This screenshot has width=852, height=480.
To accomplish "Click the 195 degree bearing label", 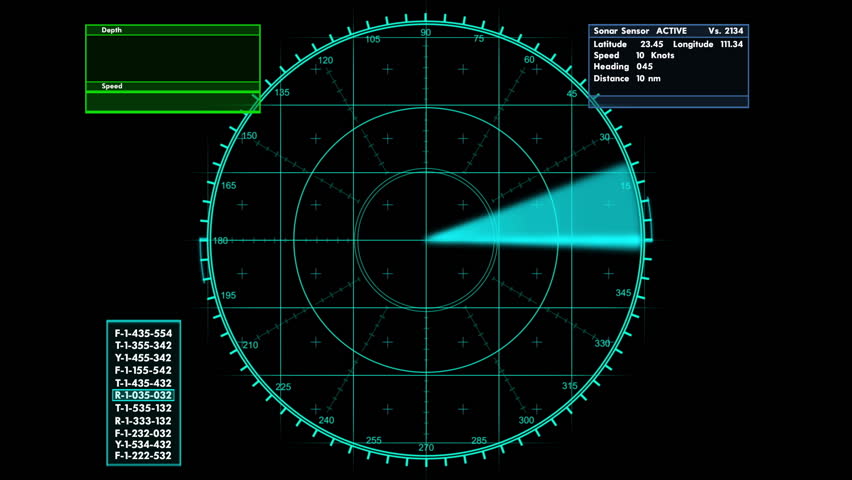I will pyautogui.click(x=228, y=295).
